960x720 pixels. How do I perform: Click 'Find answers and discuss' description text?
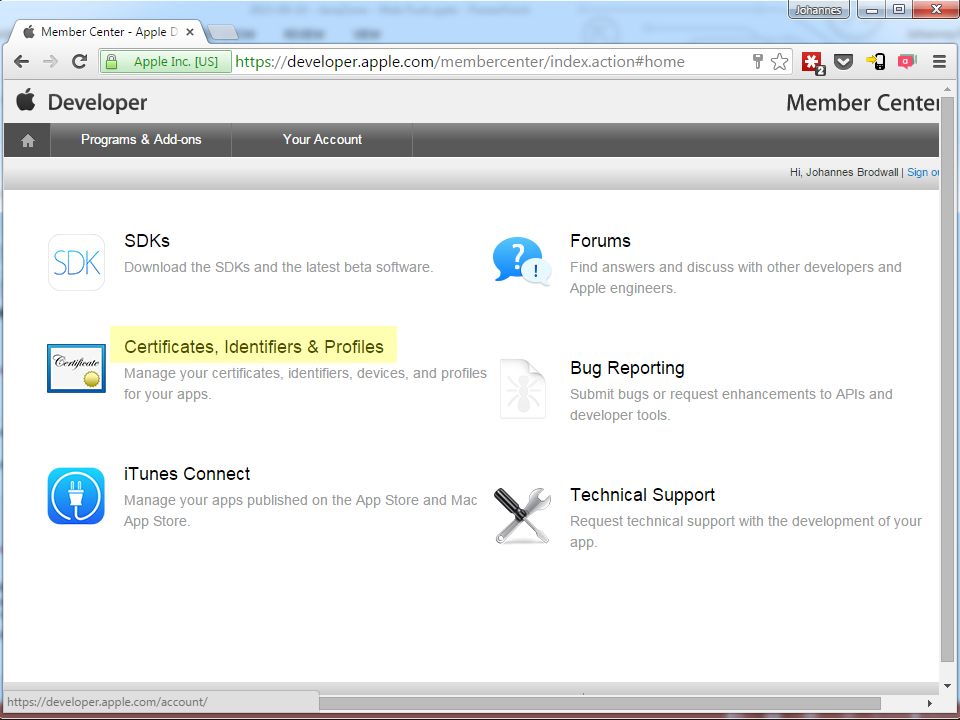(x=735, y=277)
